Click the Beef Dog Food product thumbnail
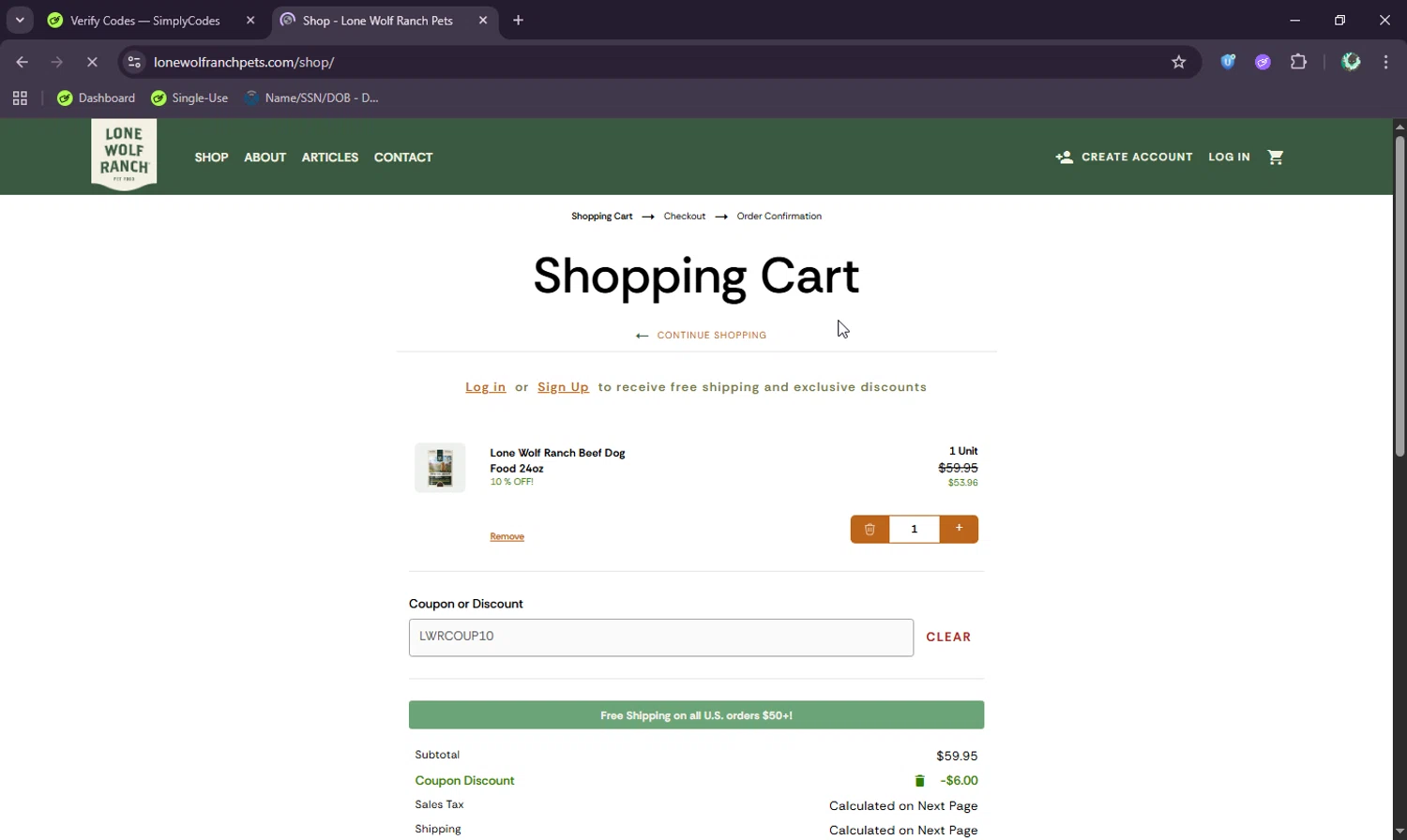 click(x=440, y=467)
